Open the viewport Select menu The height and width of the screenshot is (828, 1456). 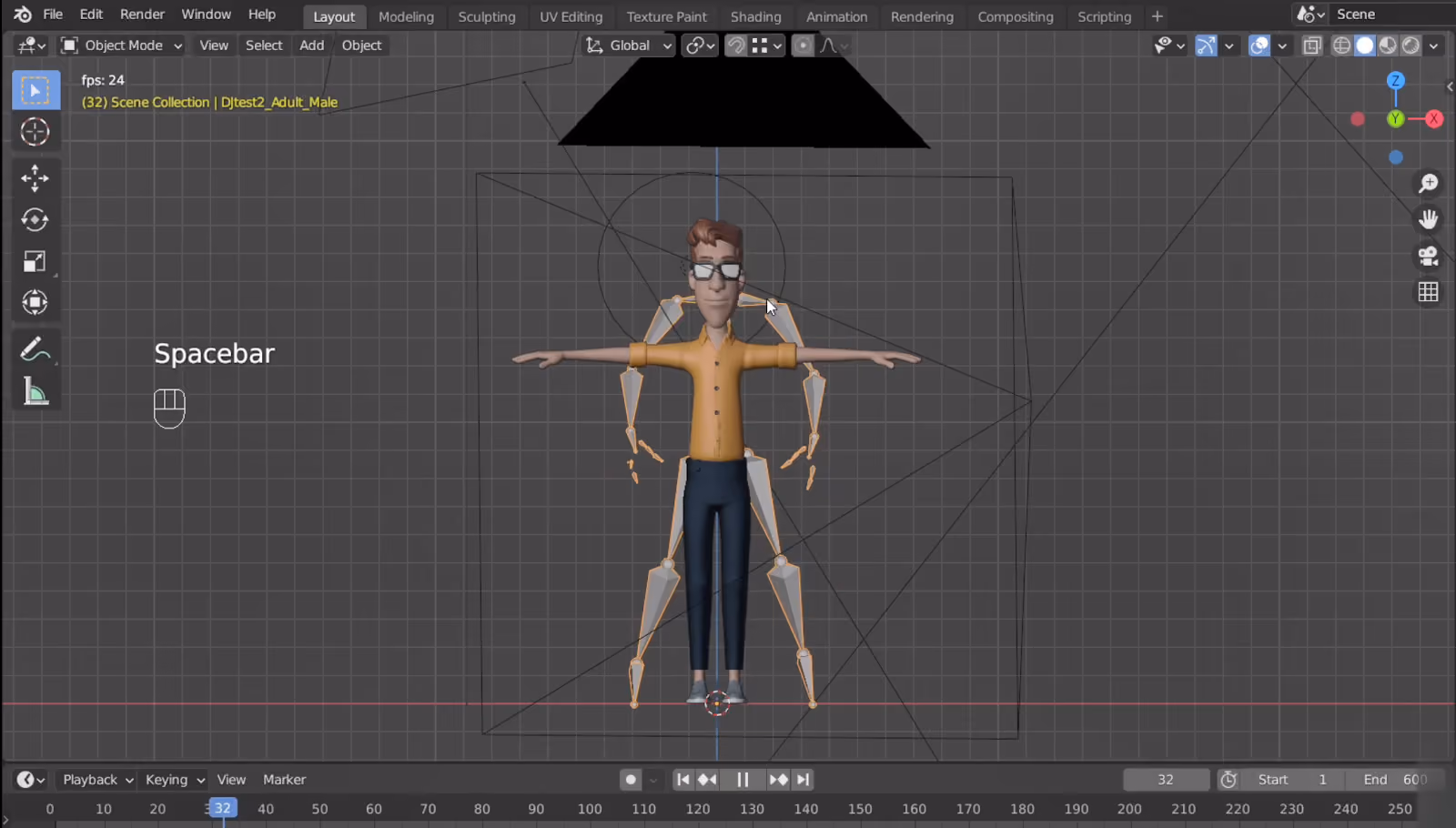pos(264,45)
